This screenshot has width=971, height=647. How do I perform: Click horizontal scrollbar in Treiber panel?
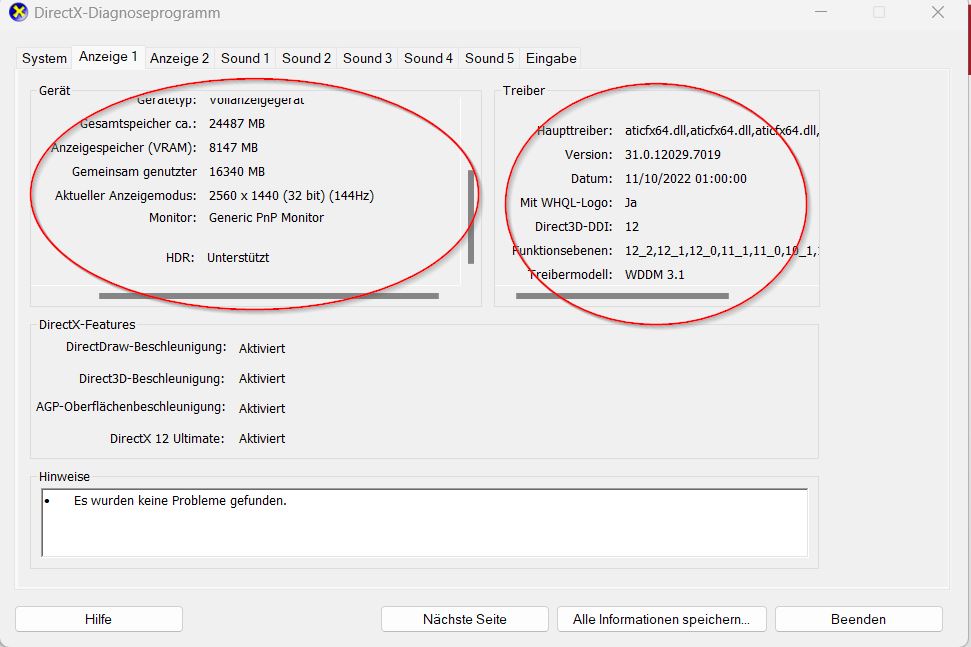(x=622, y=296)
